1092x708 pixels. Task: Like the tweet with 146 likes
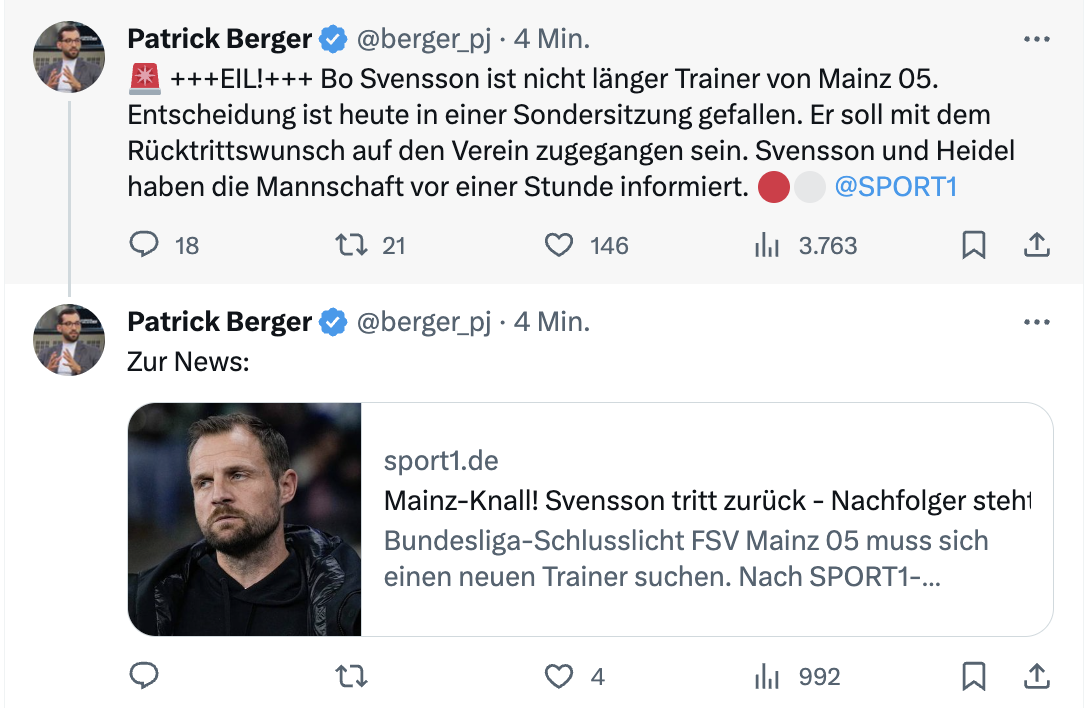coord(559,245)
